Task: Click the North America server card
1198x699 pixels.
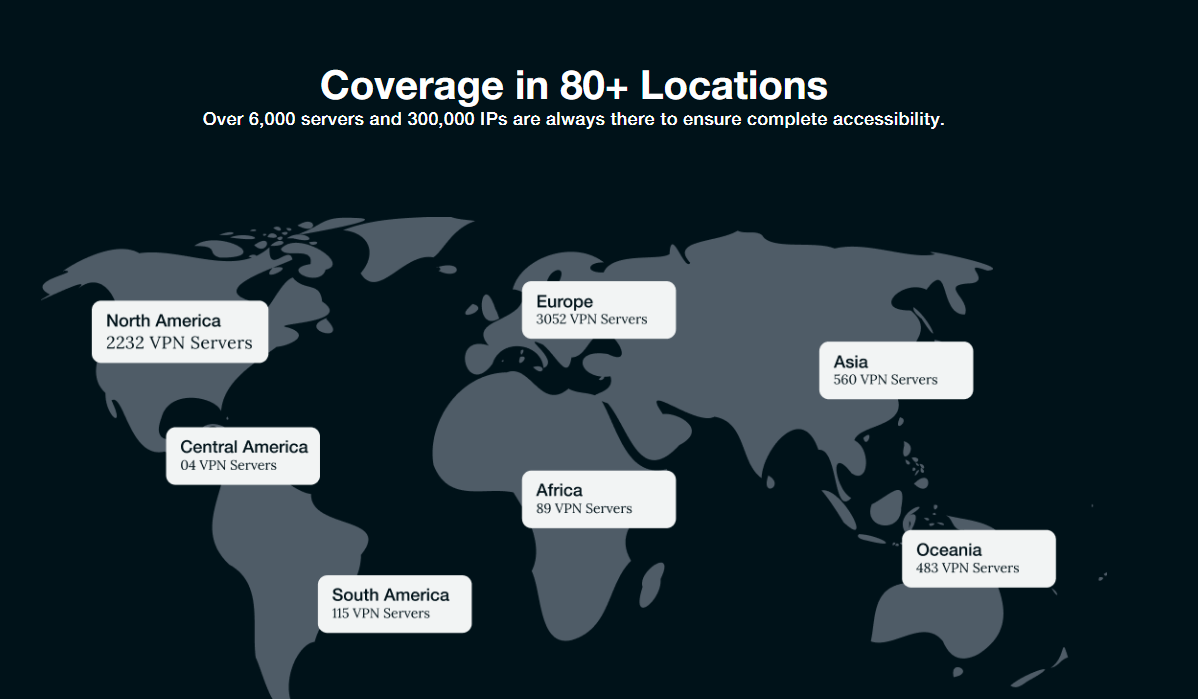Action: (180, 332)
